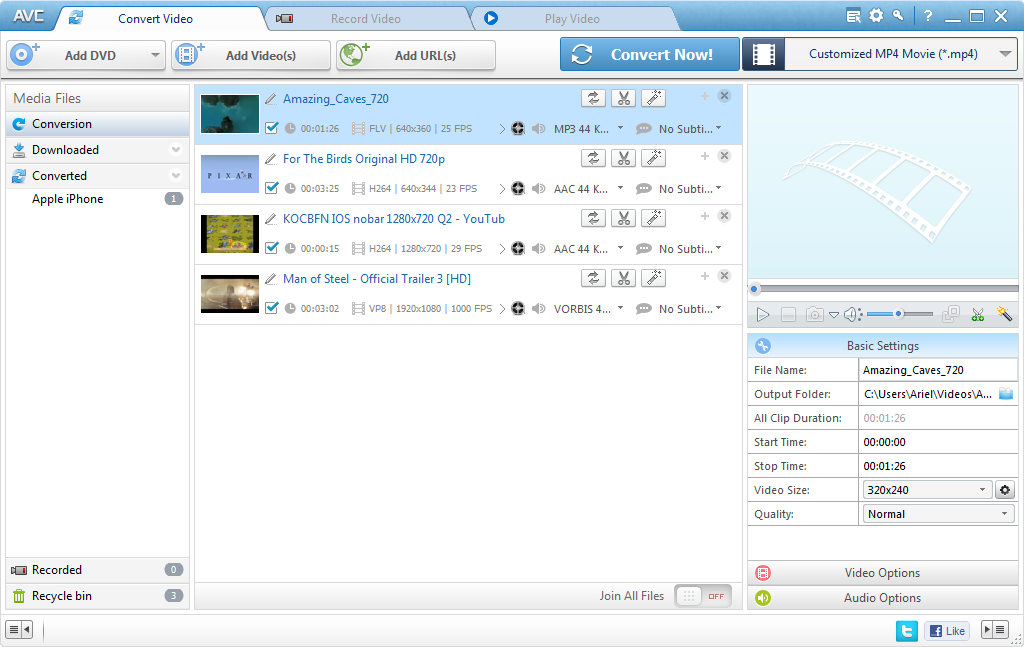Expand the Downloaded section chevron
Image resolution: width=1024 pixels, height=647 pixels.
(x=176, y=150)
